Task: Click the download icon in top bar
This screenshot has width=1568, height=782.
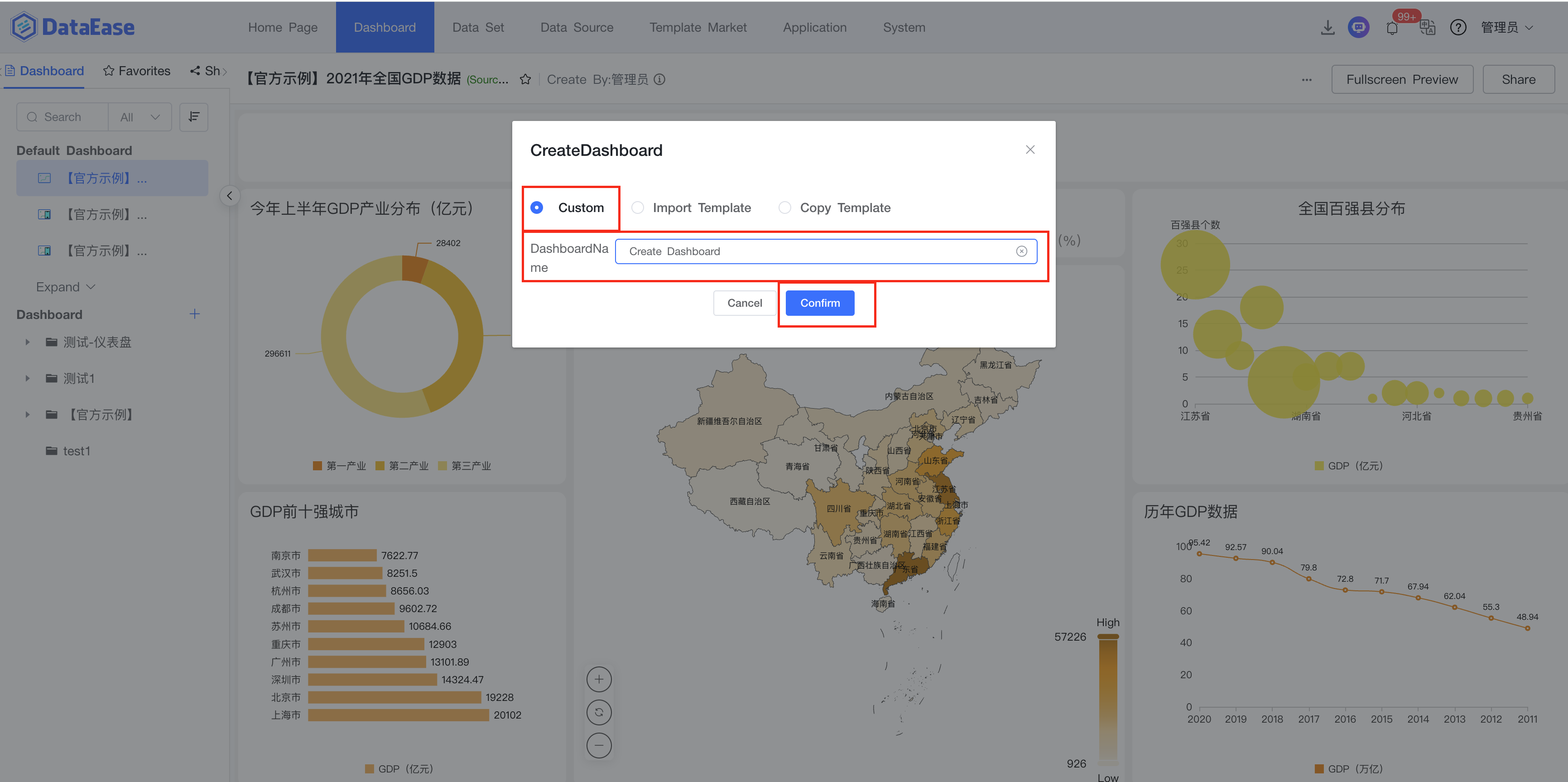Action: click(x=1328, y=27)
